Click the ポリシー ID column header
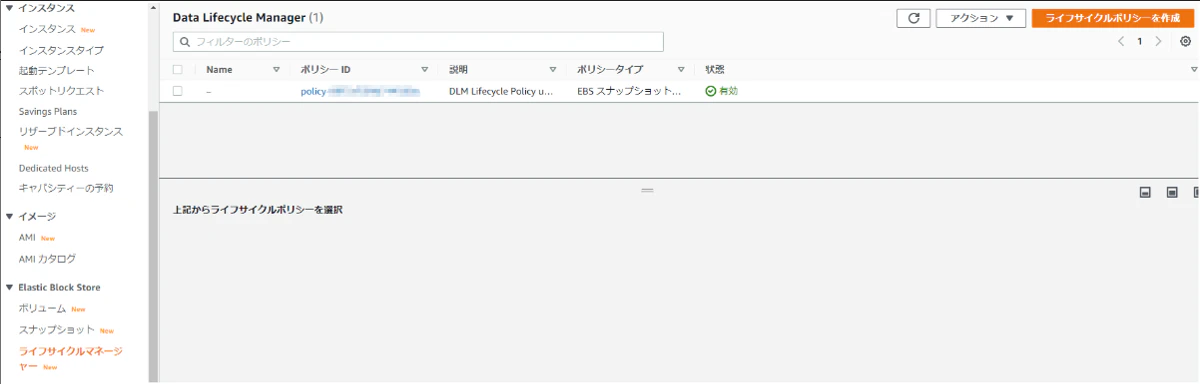 [325, 70]
